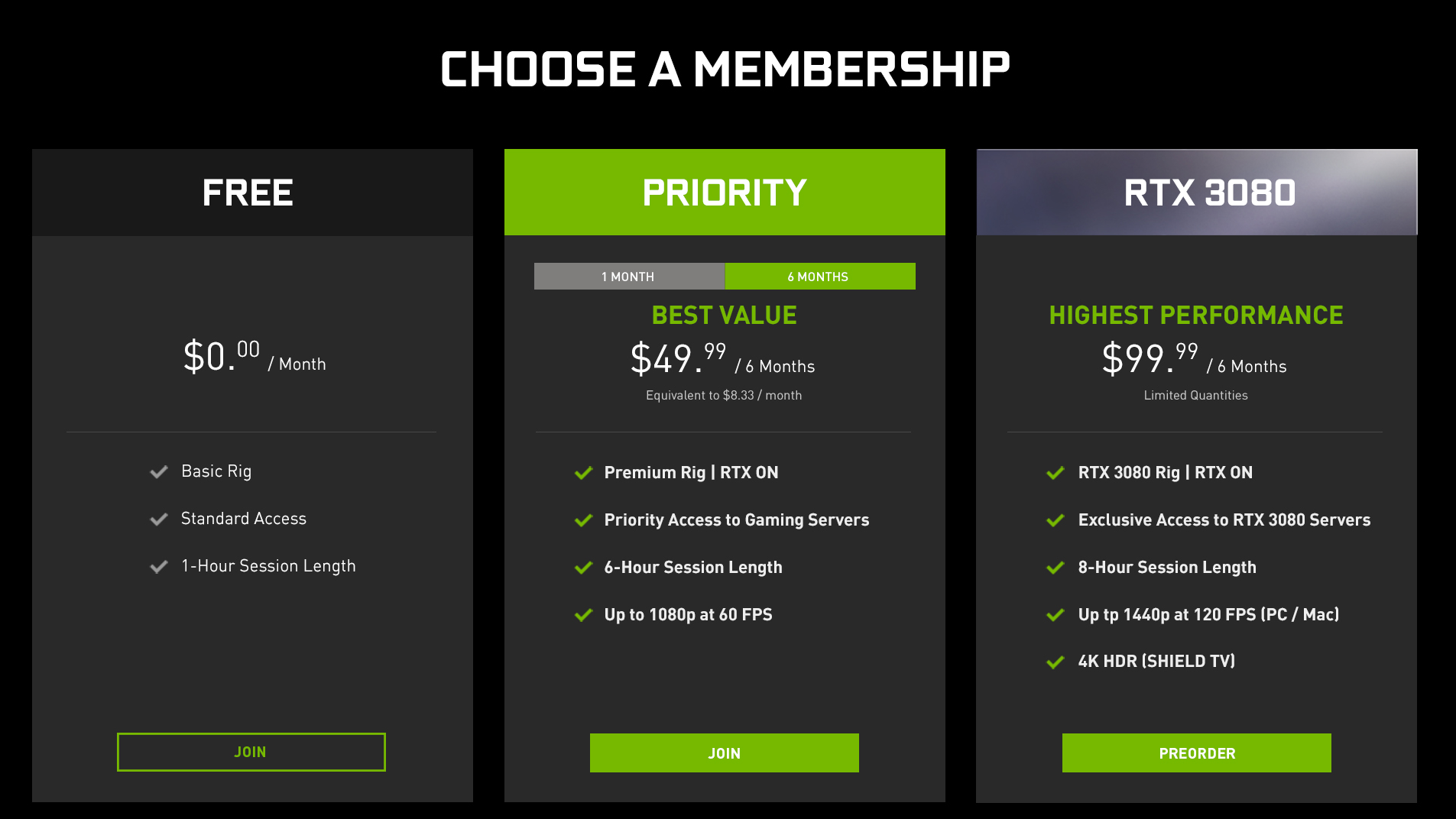Join the Free membership plan
Screen dimensions: 1456x819
(x=251, y=753)
